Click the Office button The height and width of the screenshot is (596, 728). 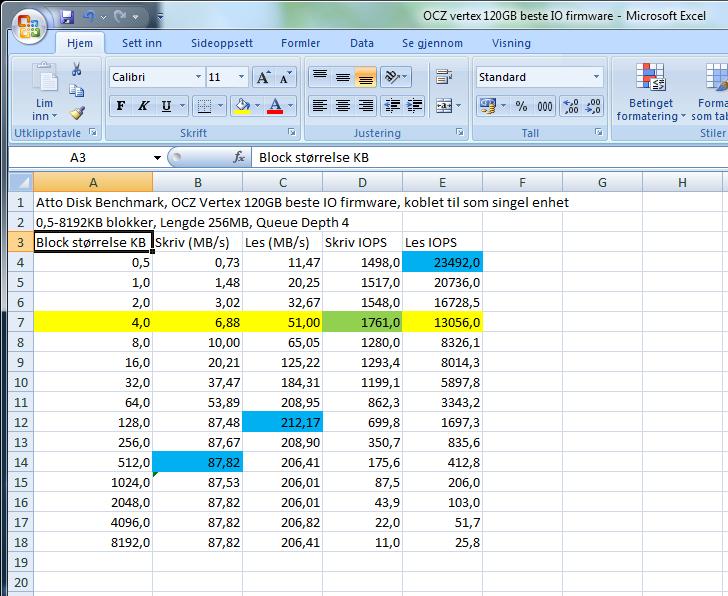point(28,26)
